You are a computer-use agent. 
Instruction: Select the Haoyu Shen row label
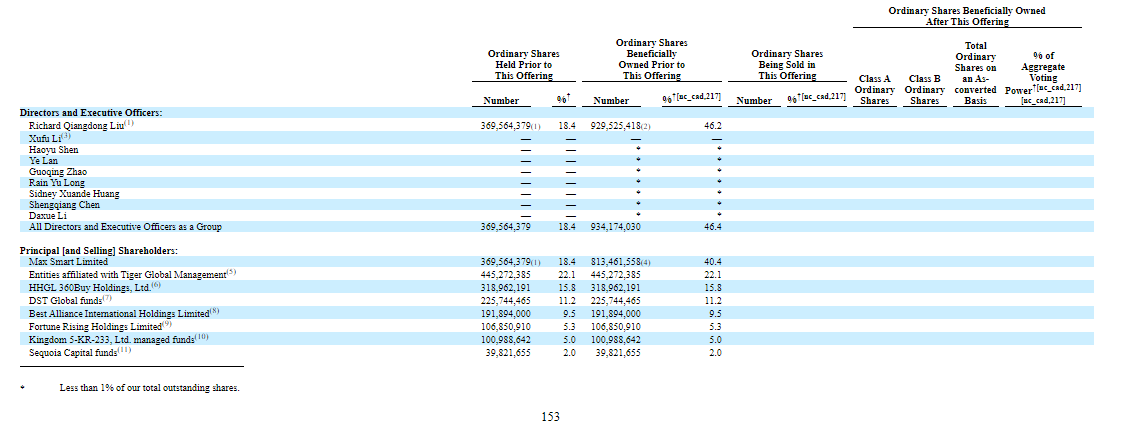pos(54,150)
